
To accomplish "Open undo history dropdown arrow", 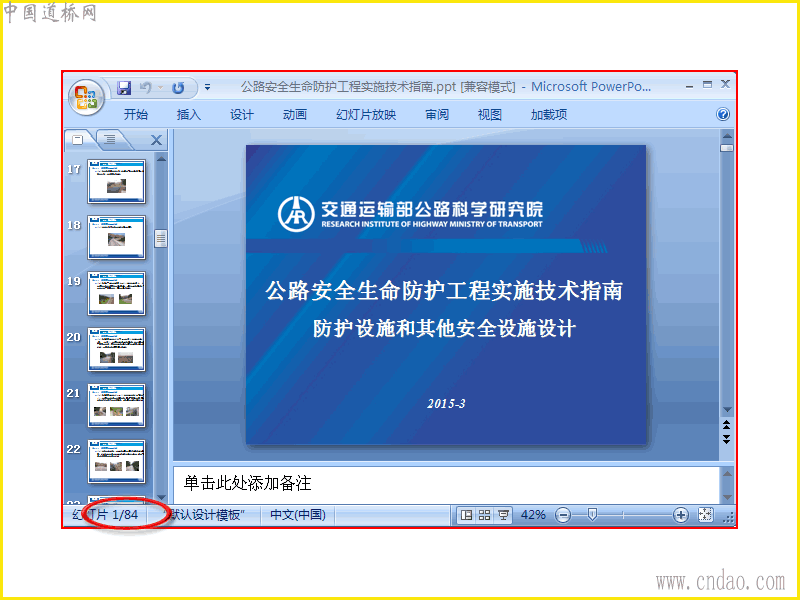I will pos(160,88).
